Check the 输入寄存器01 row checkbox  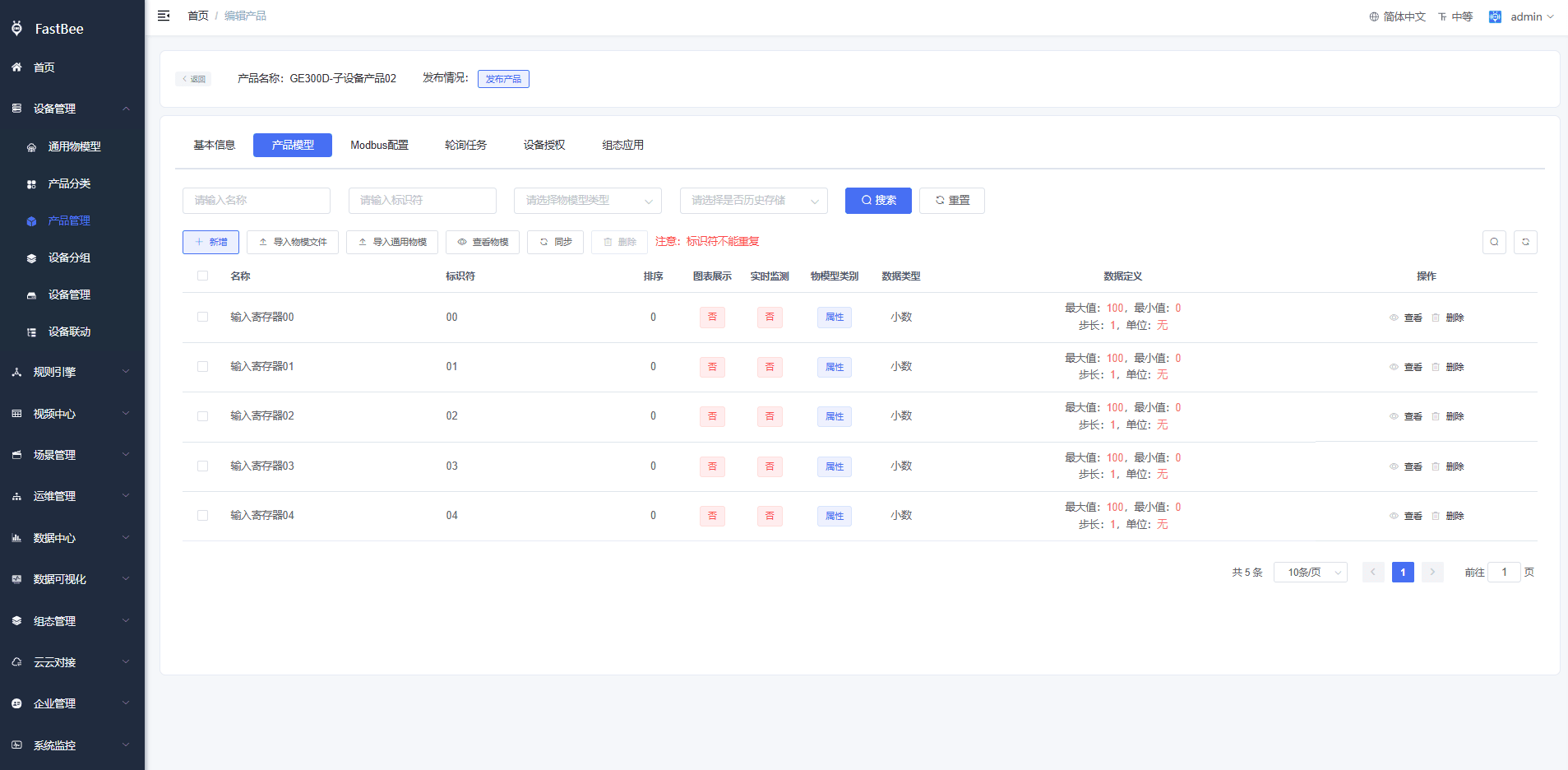click(202, 367)
